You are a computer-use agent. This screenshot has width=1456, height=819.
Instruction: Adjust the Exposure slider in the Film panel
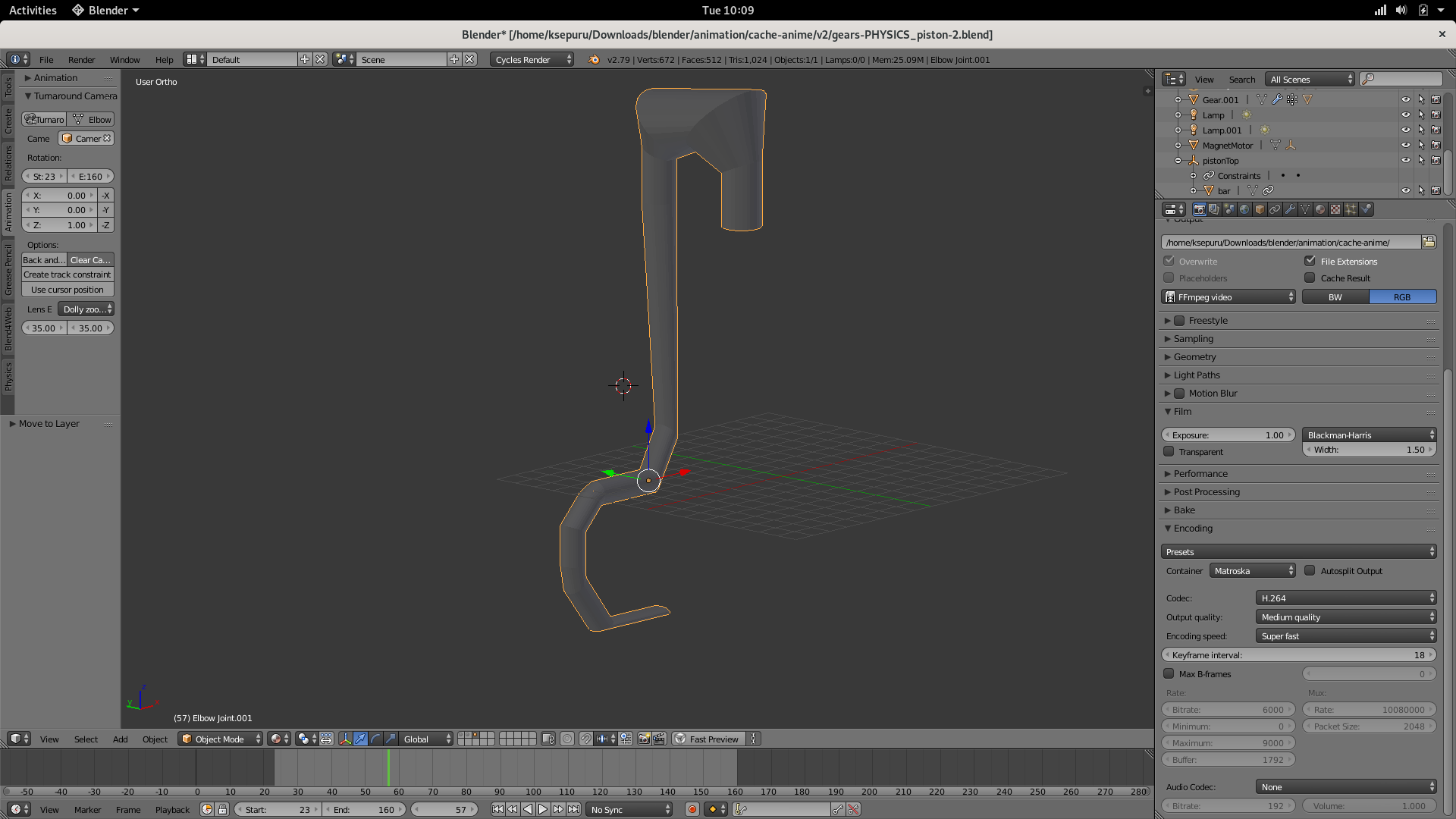(x=1228, y=435)
